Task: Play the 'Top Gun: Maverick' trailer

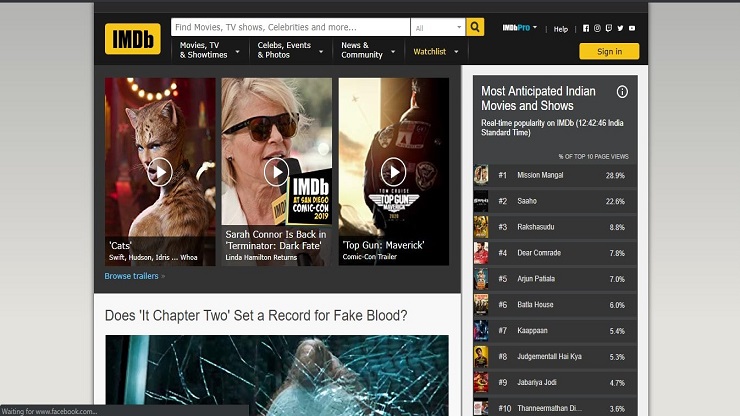Action: 393,172
